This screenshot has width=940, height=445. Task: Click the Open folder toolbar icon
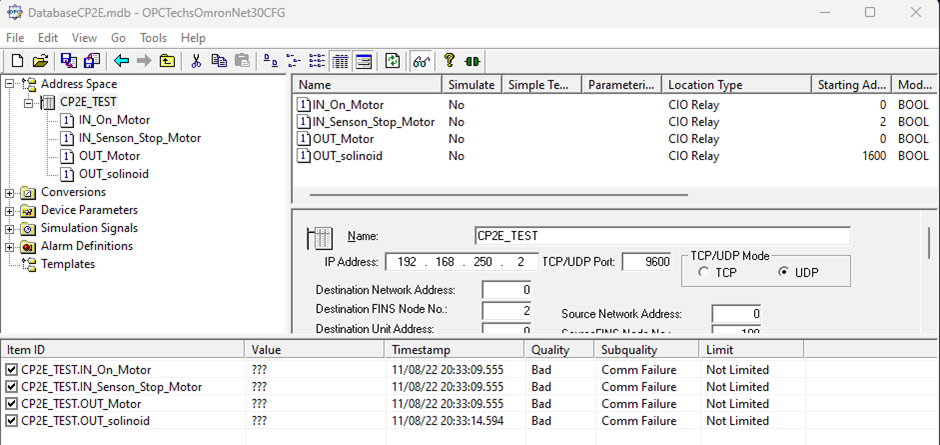[40, 61]
